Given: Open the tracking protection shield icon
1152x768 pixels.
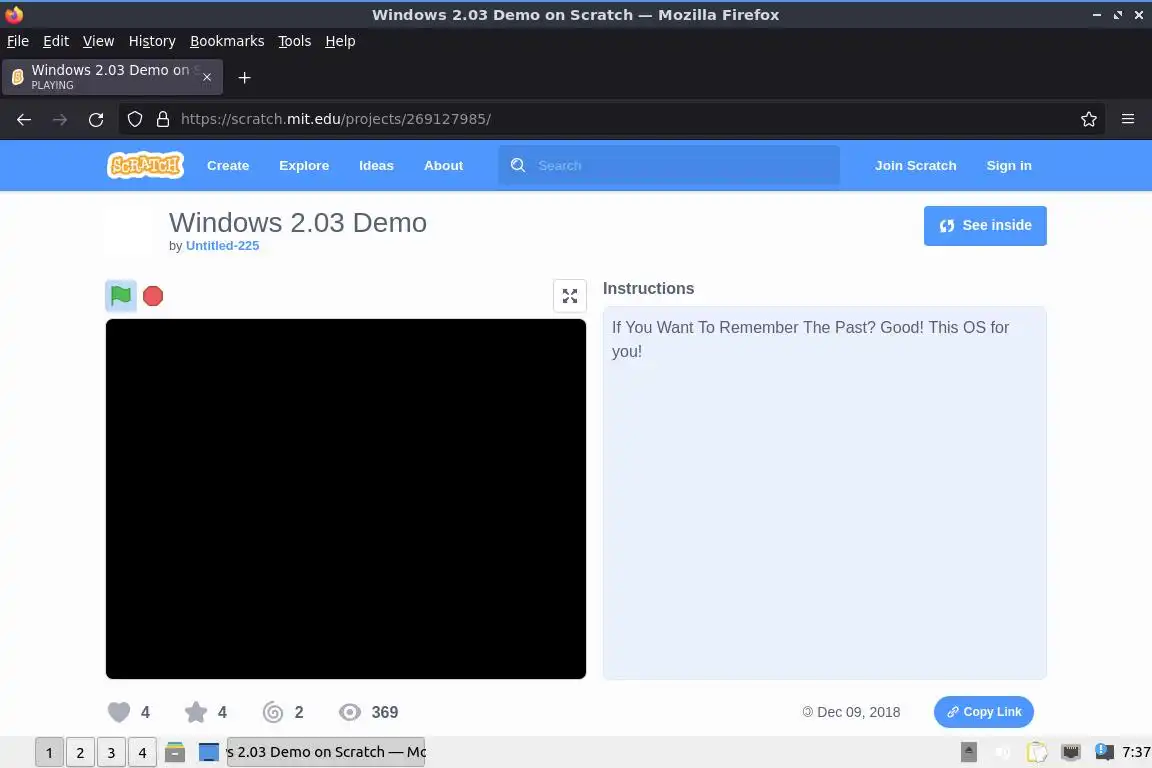Looking at the screenshot, I should pyautogui.click(x=134, y=119).
